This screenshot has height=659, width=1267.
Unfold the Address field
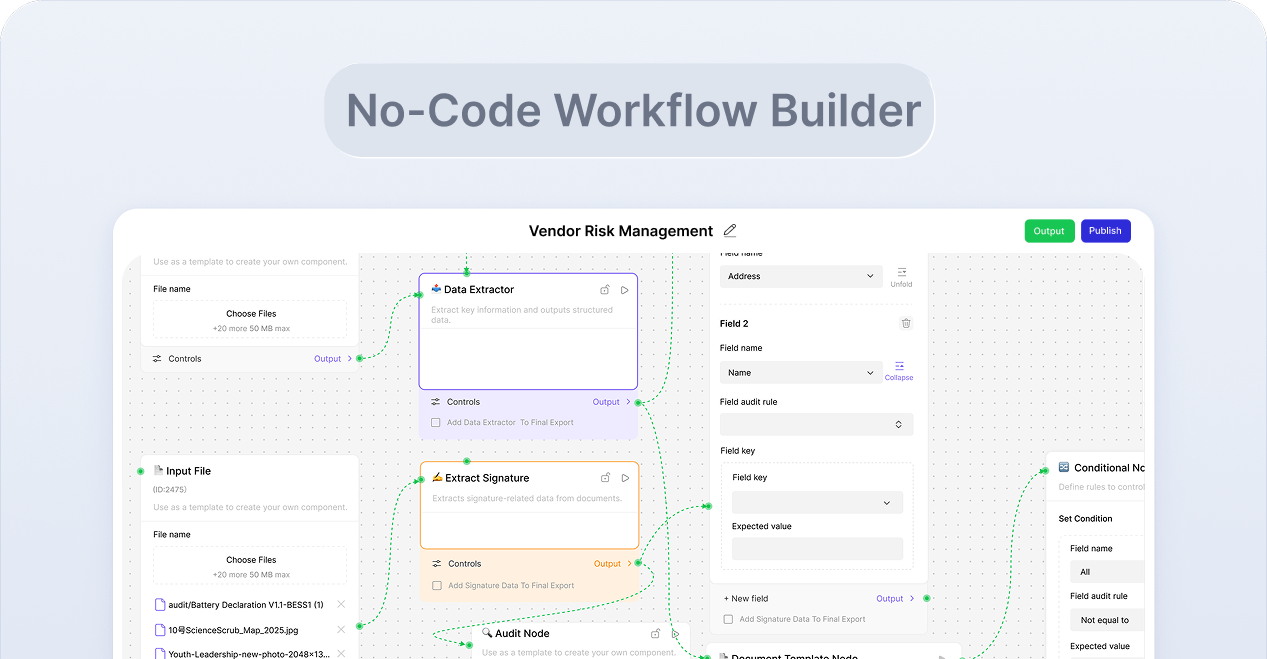pyautogui.click(x=901, y=277)
